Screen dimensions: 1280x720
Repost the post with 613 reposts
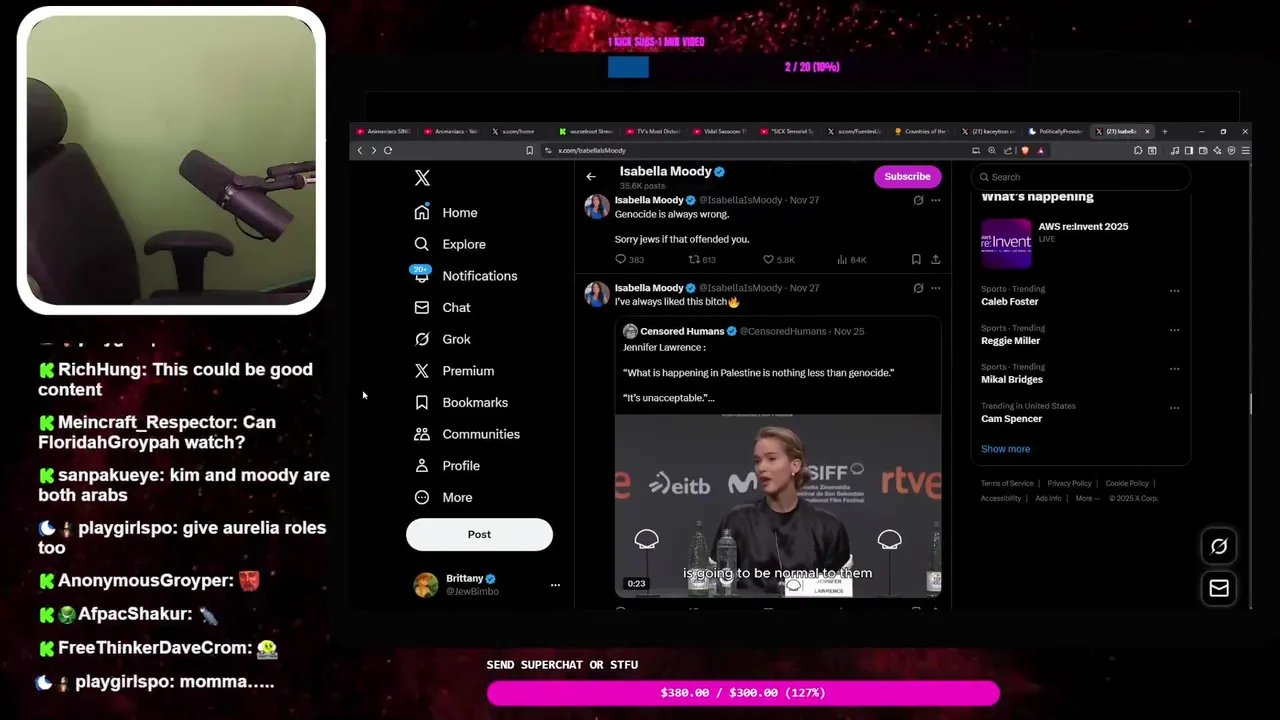[702, 260]
